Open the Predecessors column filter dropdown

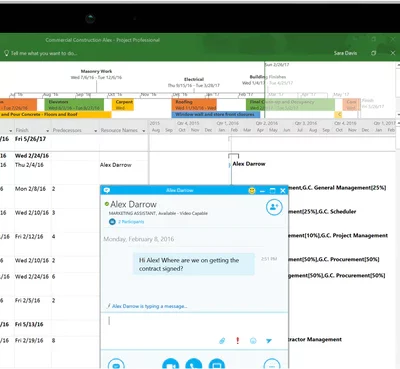[x=95, y=131]
